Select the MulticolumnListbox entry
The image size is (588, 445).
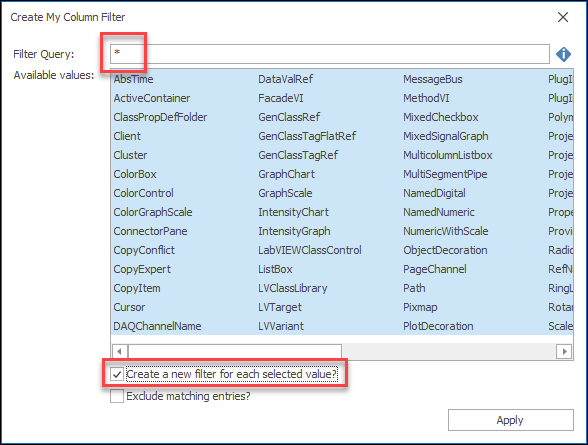(x=448, y=155)
